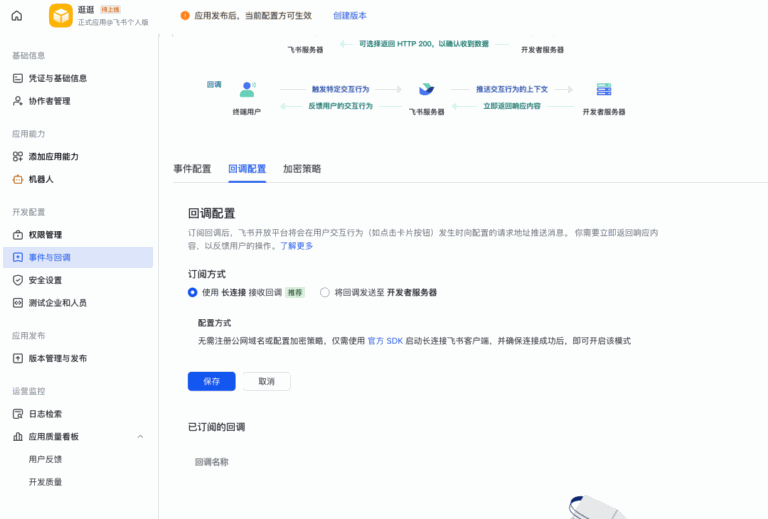Click the app quality dashboard chart icon

point(18,437)
